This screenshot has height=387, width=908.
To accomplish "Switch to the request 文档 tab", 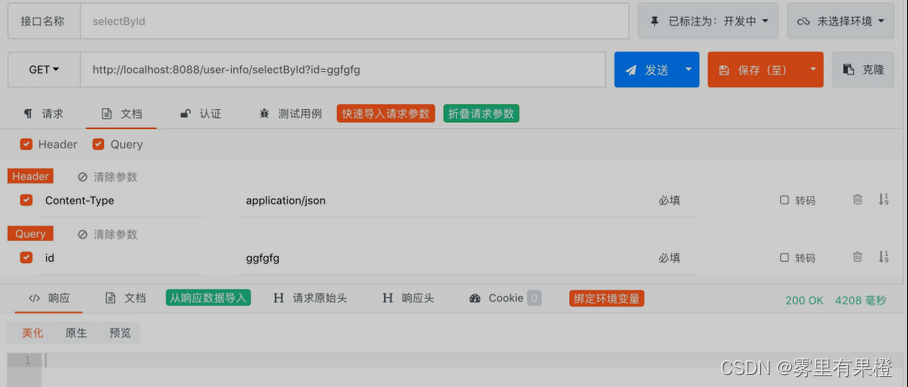I will click(122, 114).
